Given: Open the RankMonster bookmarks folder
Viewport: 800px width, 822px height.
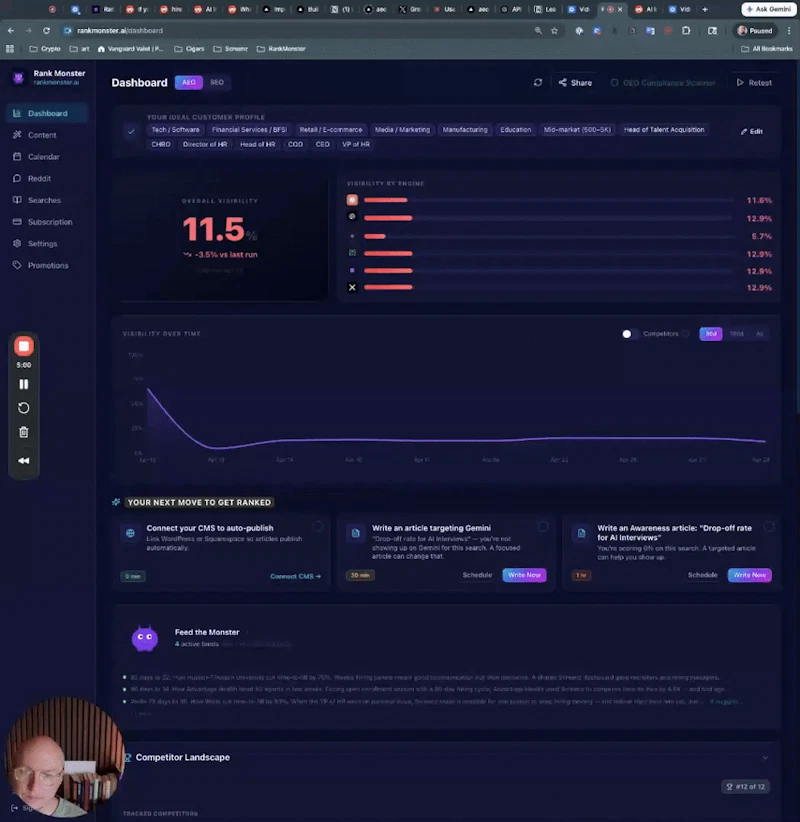Looking at the screenshot, I should (x=281, y=49).
